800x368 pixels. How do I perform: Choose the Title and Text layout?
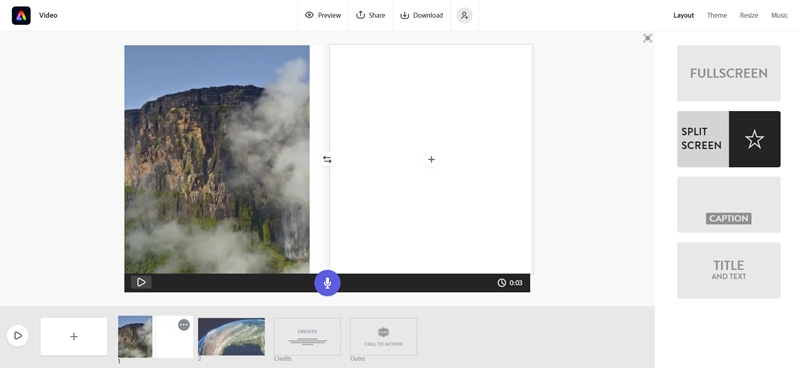click(729, 270)
